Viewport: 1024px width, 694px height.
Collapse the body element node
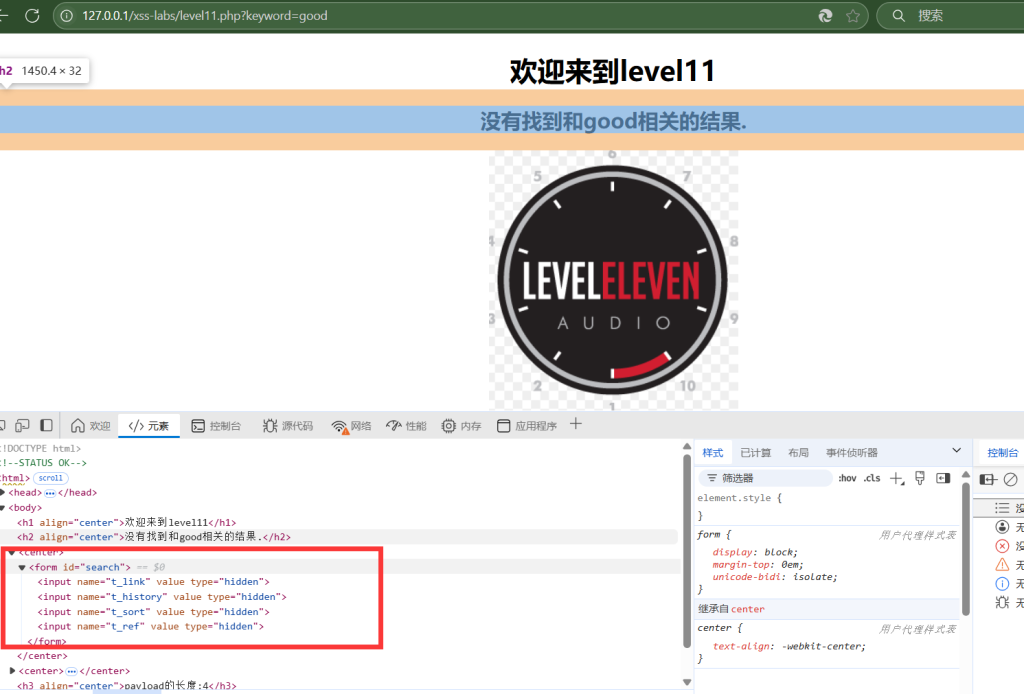click(3, 508)
